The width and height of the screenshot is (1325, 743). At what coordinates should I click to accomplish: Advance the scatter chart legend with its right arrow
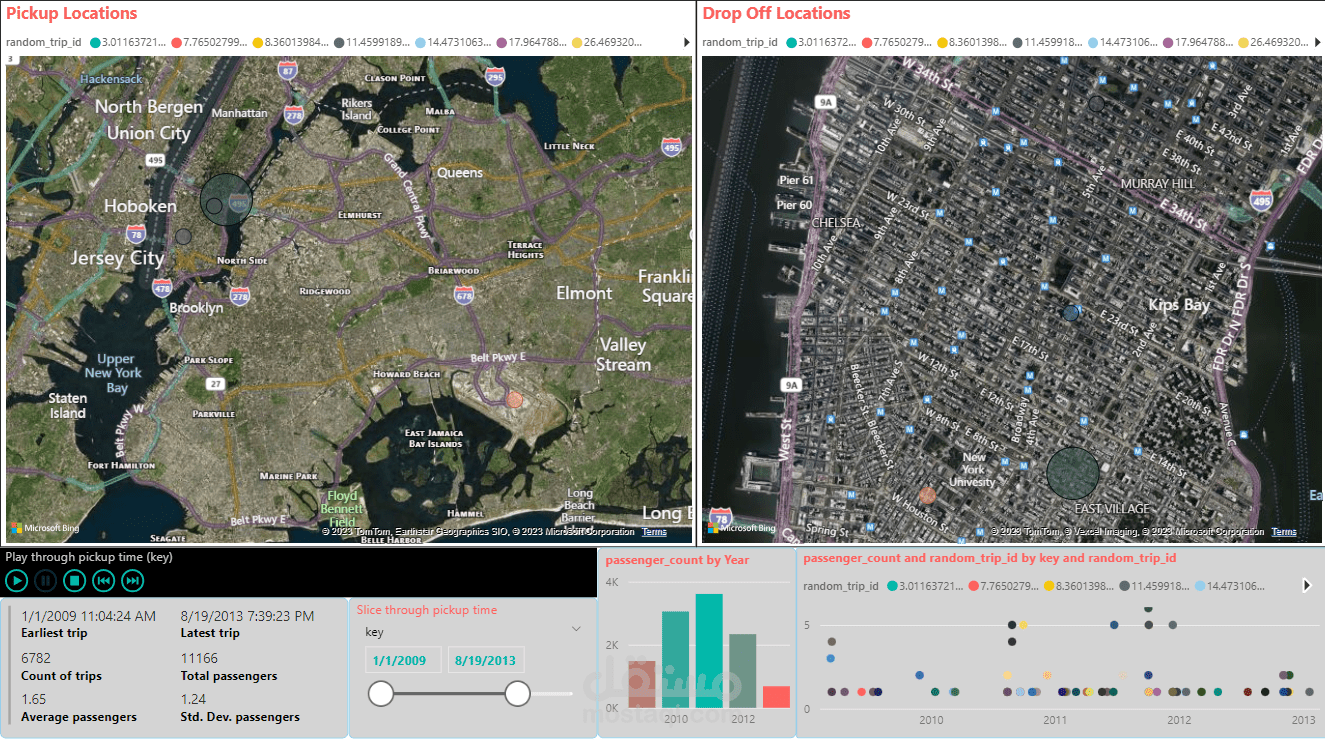[1306, 586]
